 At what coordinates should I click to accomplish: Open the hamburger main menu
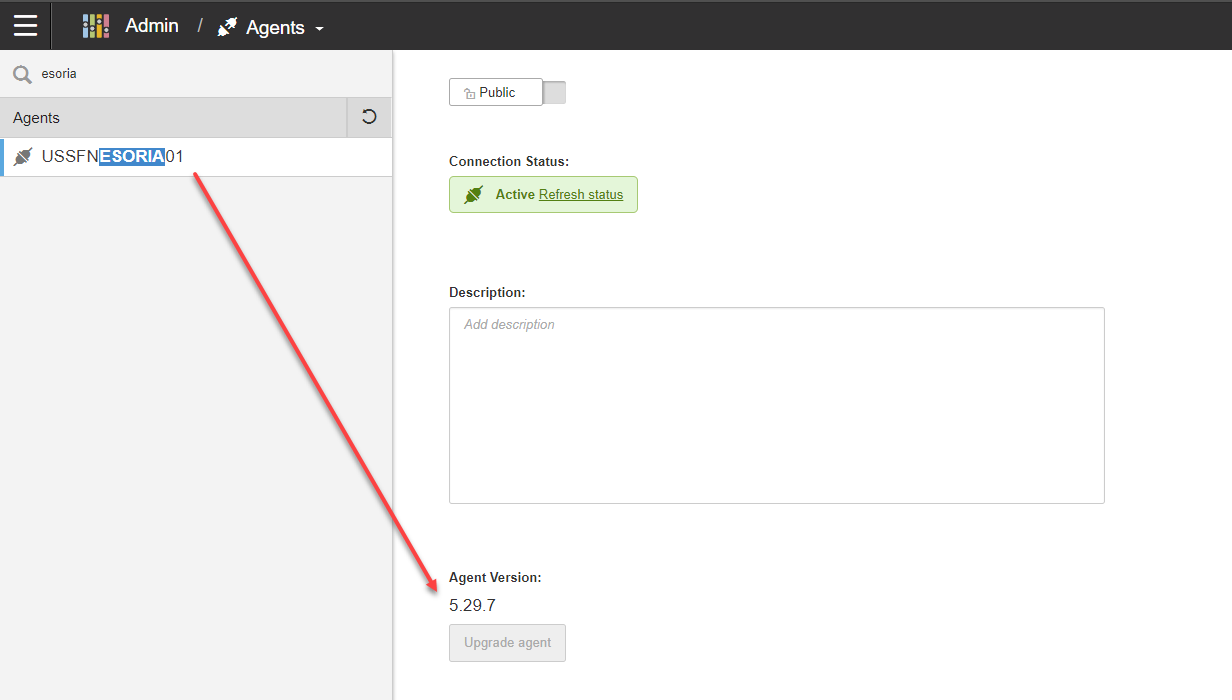click(x=25, y=25)
